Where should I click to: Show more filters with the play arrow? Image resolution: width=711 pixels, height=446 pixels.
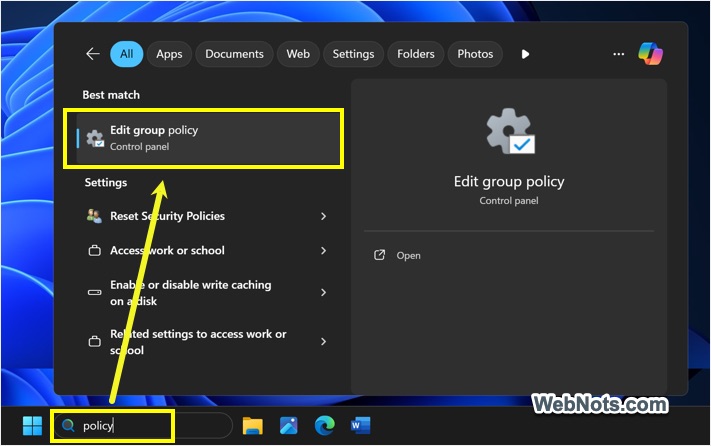tap(525, 54)
